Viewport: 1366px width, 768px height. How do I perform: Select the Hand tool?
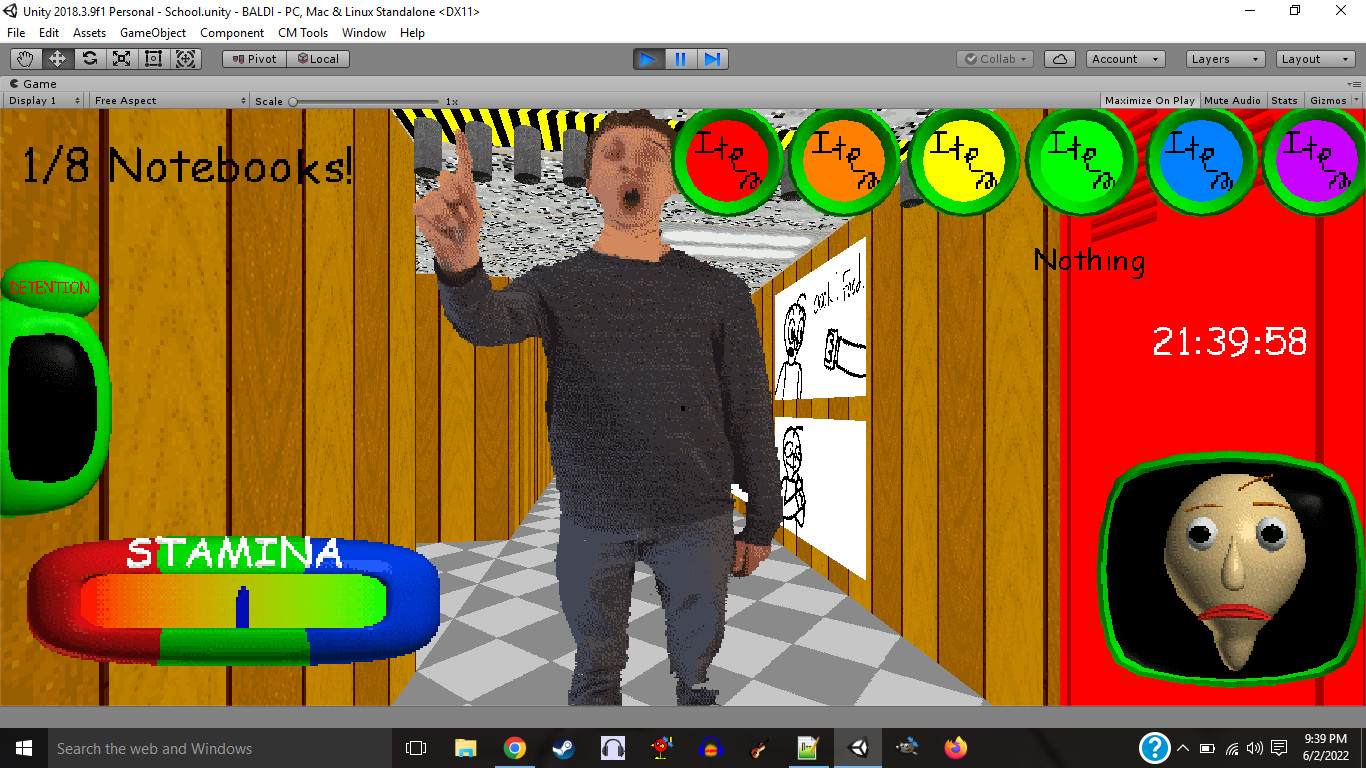tap(25, 58)
